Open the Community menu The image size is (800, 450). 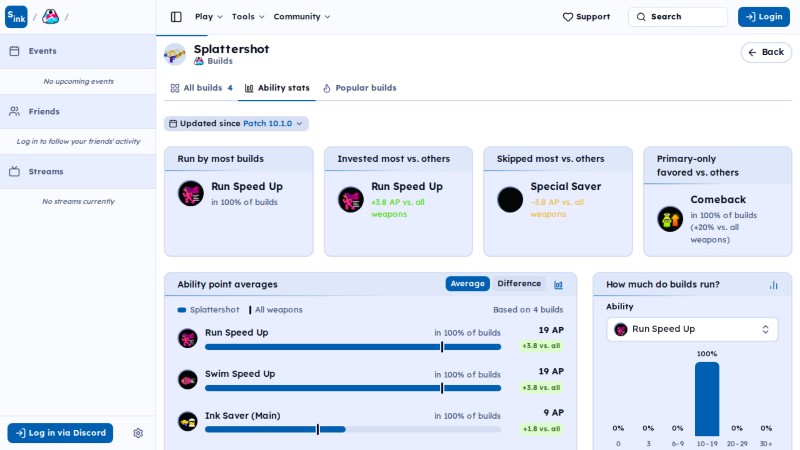tap(302, 17)
